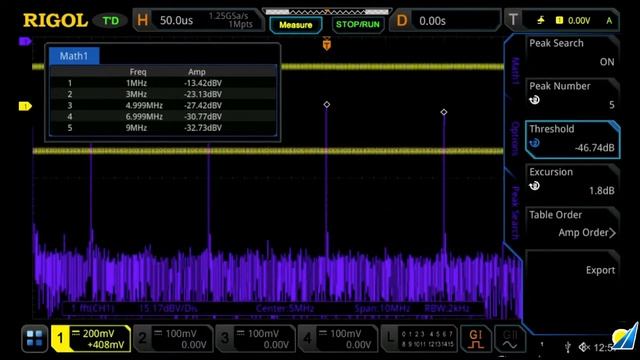Enable channel 4 100mV button

(338, 339)
